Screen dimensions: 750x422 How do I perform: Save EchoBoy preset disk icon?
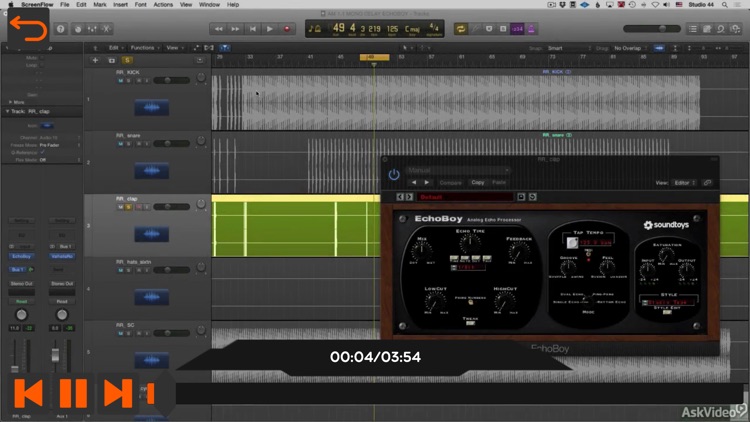pyautogui.click(x=521, y=197)
